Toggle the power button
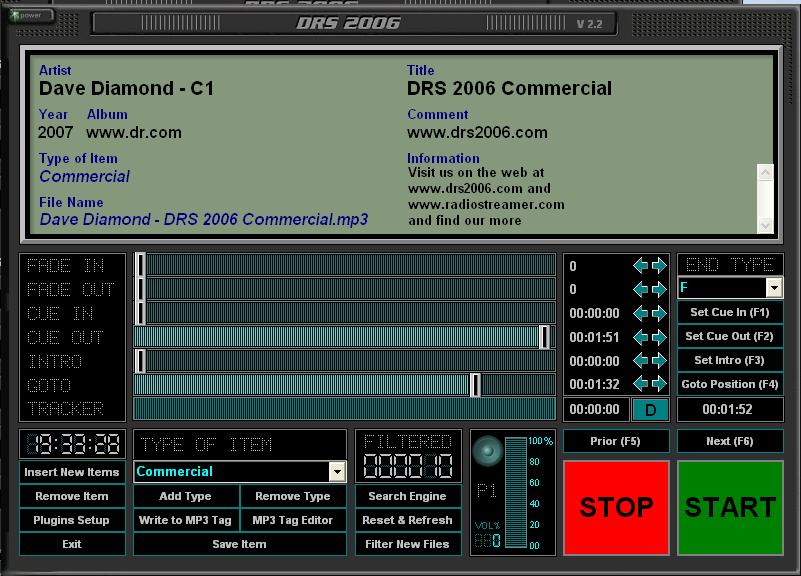 click(31, 15)
